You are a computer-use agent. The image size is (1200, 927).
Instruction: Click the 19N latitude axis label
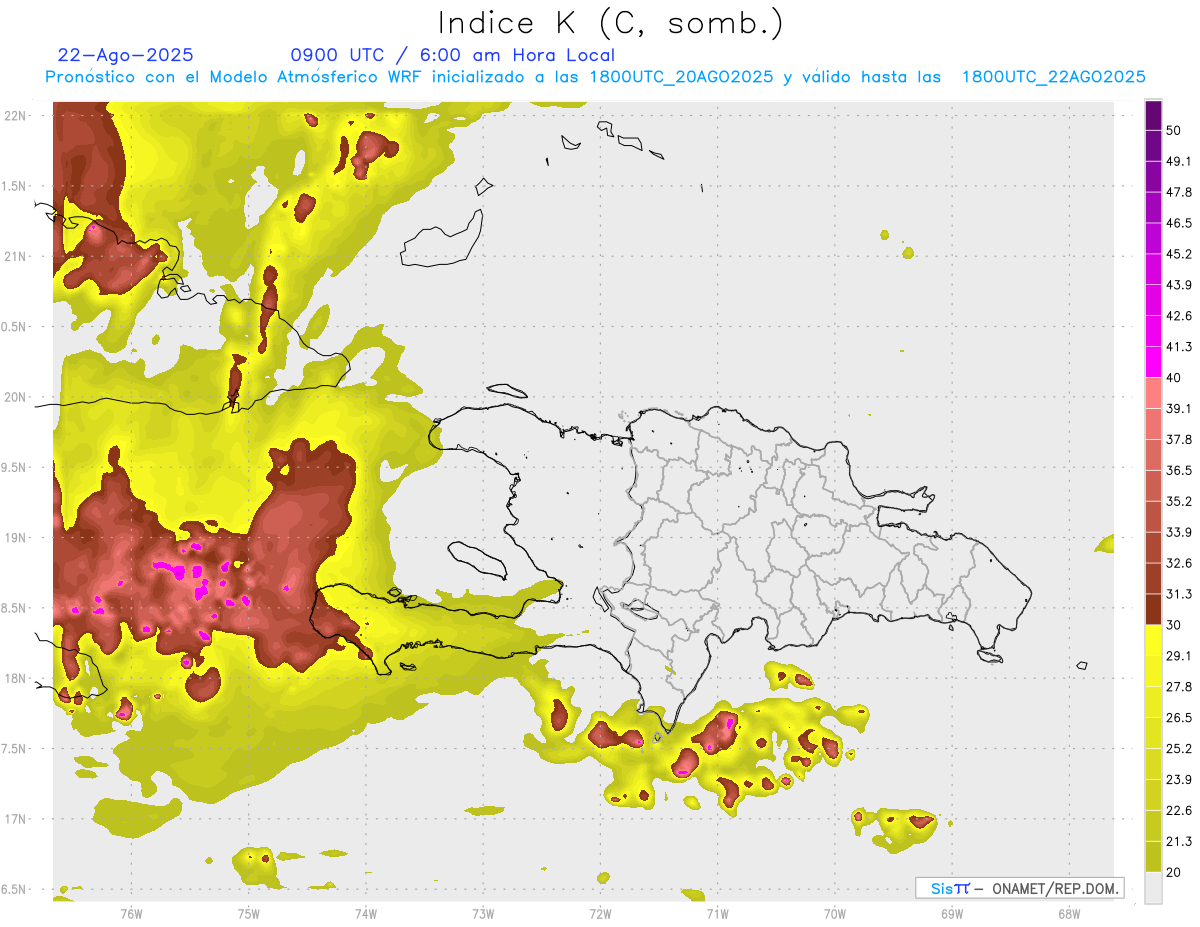coord(16,537)
